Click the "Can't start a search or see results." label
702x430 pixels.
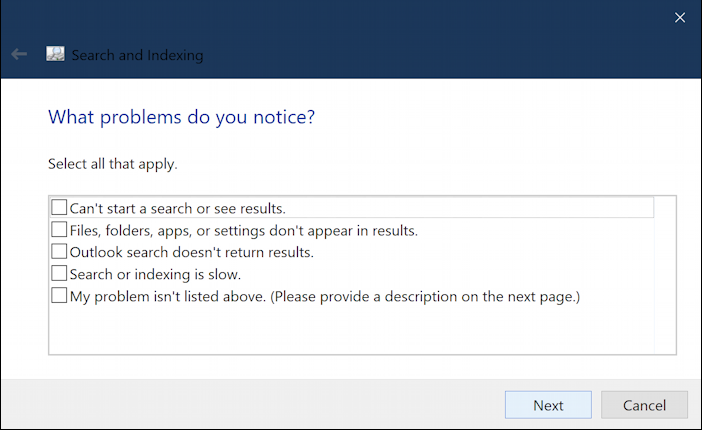point(177,208)
